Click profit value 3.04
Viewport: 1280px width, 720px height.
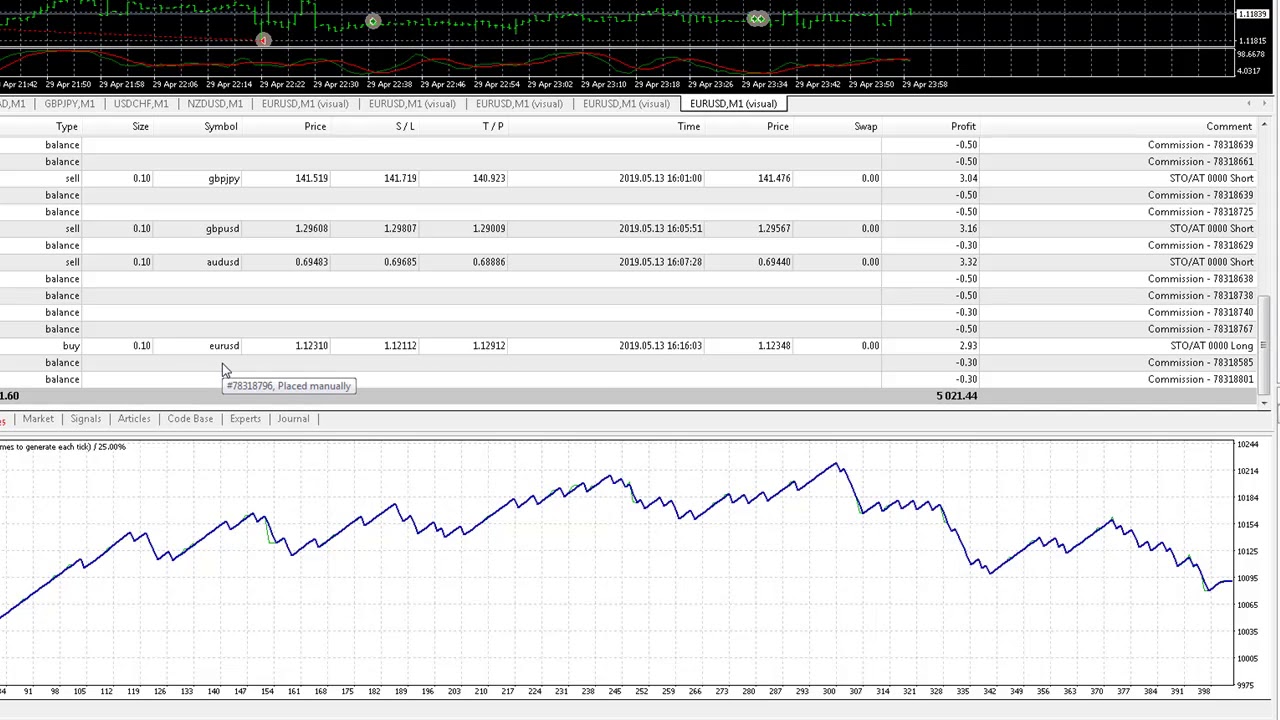click(x=968, y=178)
